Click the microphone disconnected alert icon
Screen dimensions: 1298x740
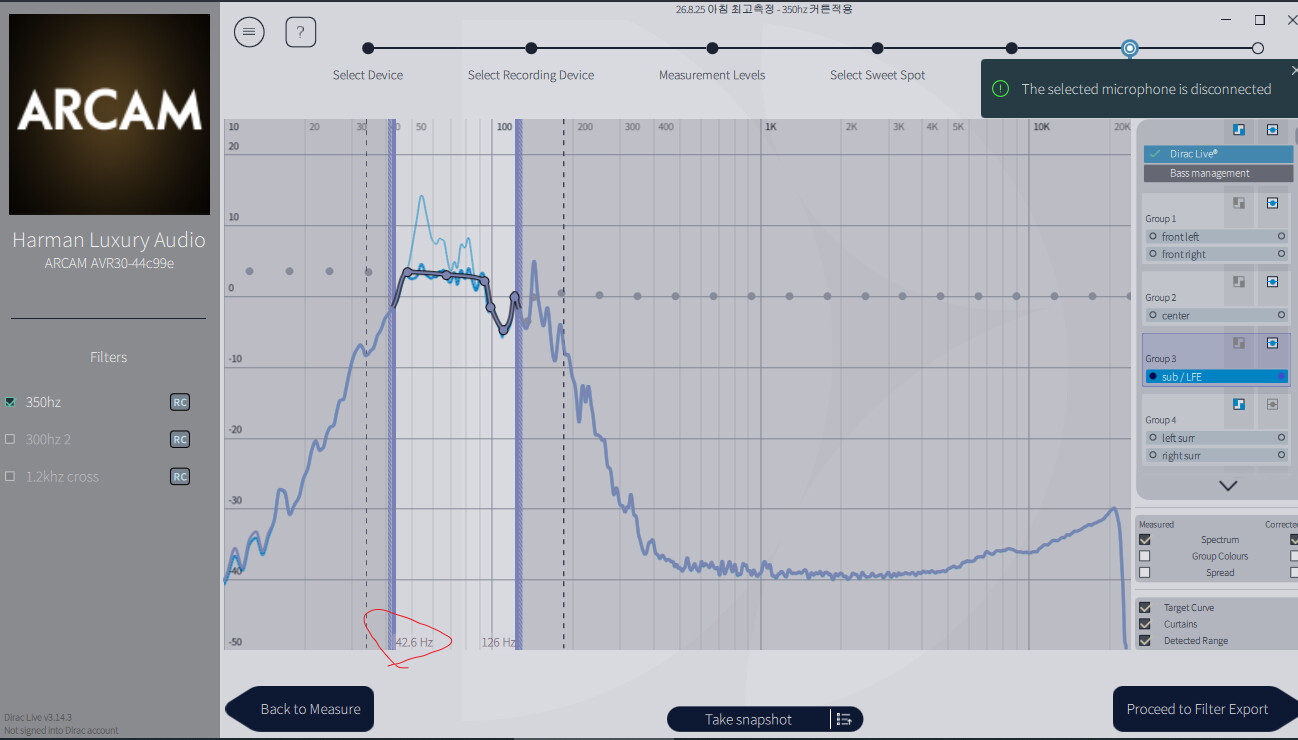1000,89
